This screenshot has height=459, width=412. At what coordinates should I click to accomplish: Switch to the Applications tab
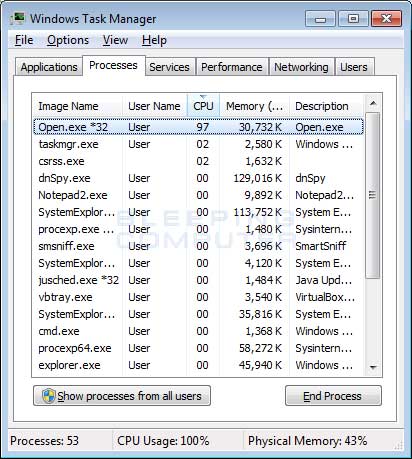click(x=49, y=67)
